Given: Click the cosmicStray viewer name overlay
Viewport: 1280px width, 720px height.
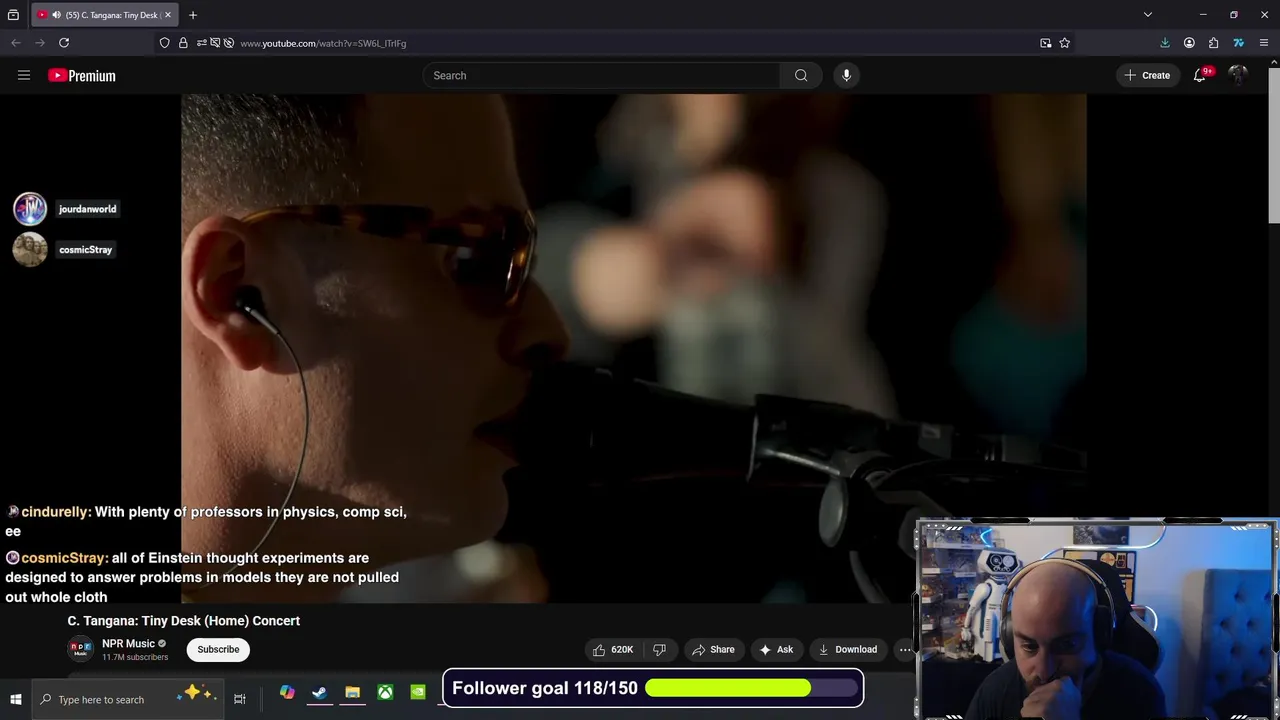Looking at the screenshot, I should click(x=86, y=250).
